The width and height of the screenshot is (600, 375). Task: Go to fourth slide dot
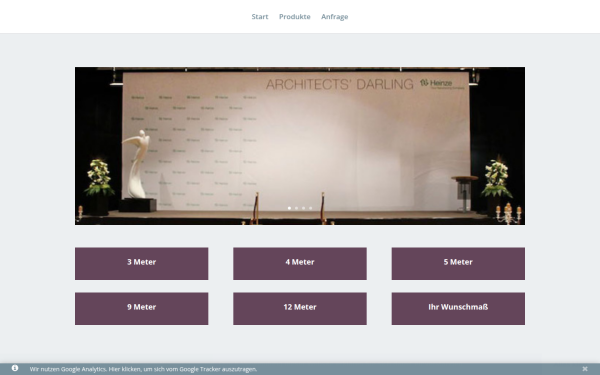(310, 208)
